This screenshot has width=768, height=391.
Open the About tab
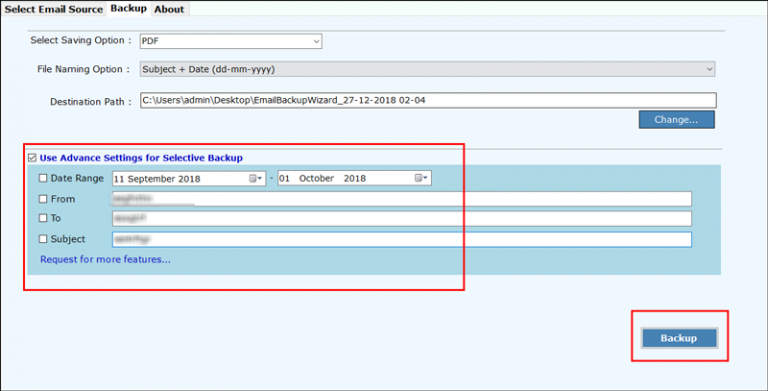coord(169,9)
